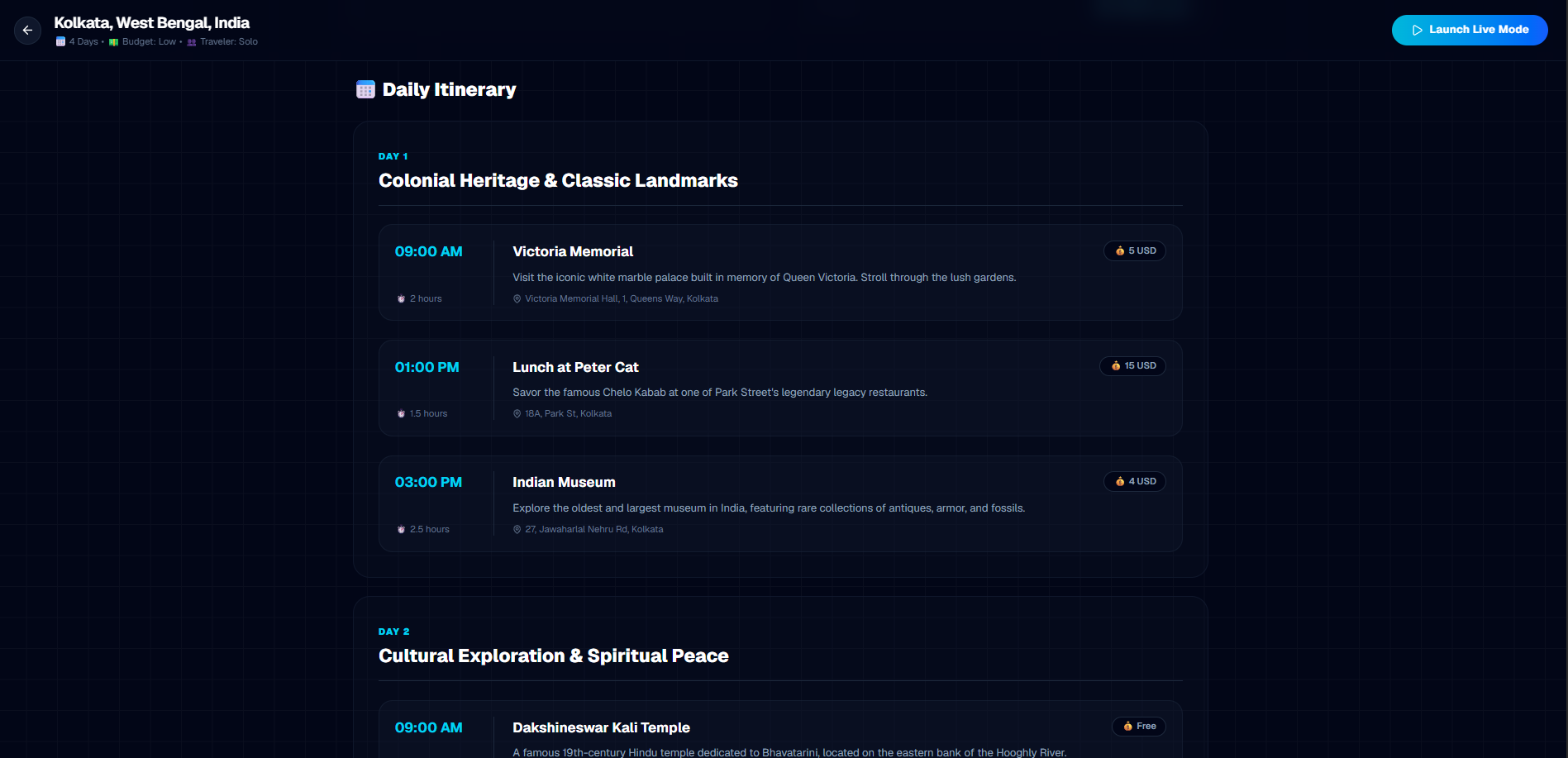This screenshot has width=1568, height=758.
Task: Click the 5 USD cost badge
Action: click(x=1135, y=250)
